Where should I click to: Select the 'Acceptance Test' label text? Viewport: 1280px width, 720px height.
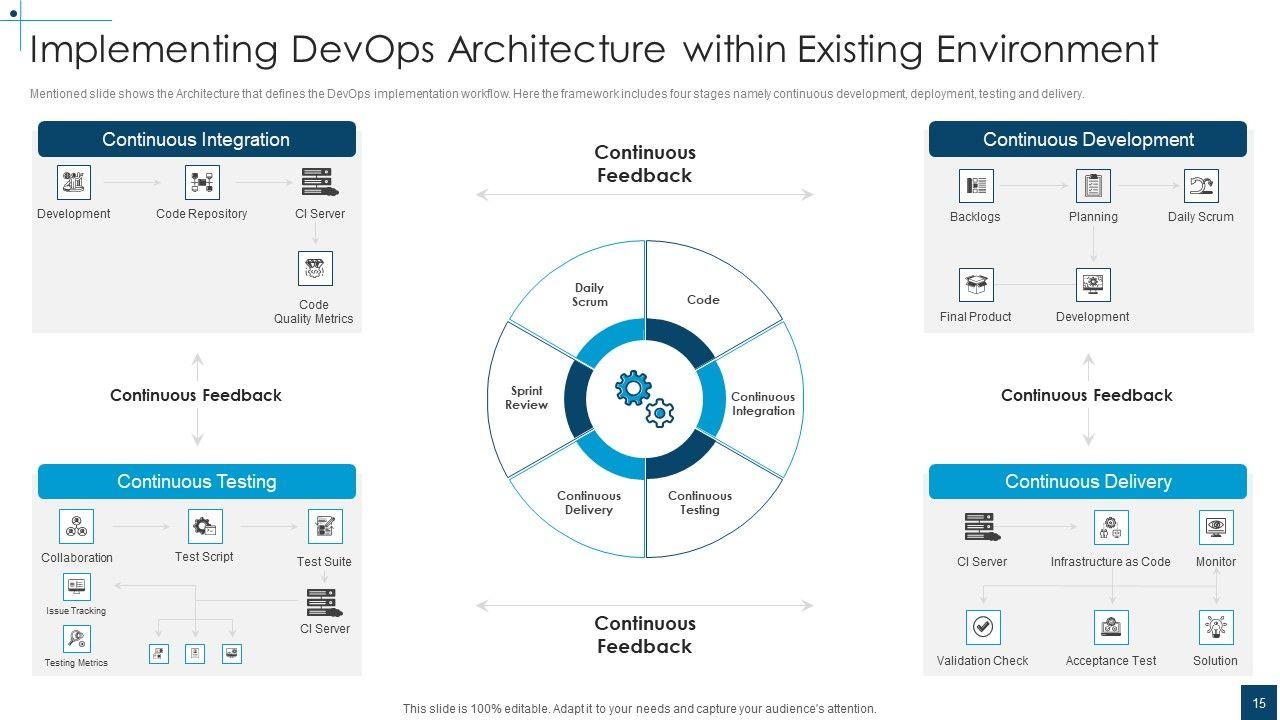click(x=1111, y=661)
